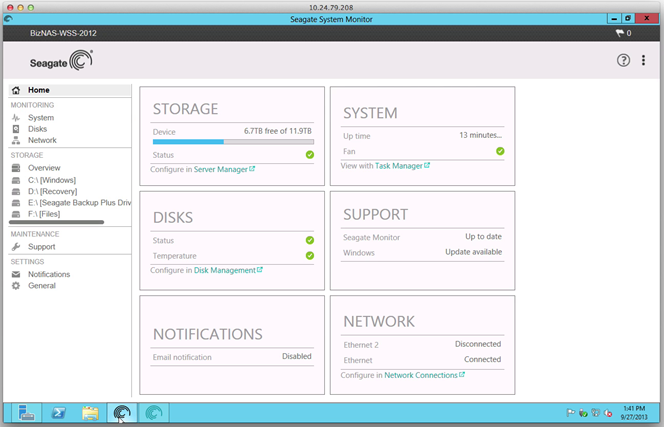The height and width of the screenshot is (427, 664).
Task: Open File Explorer from taskbar
Action: click(90, 413)
